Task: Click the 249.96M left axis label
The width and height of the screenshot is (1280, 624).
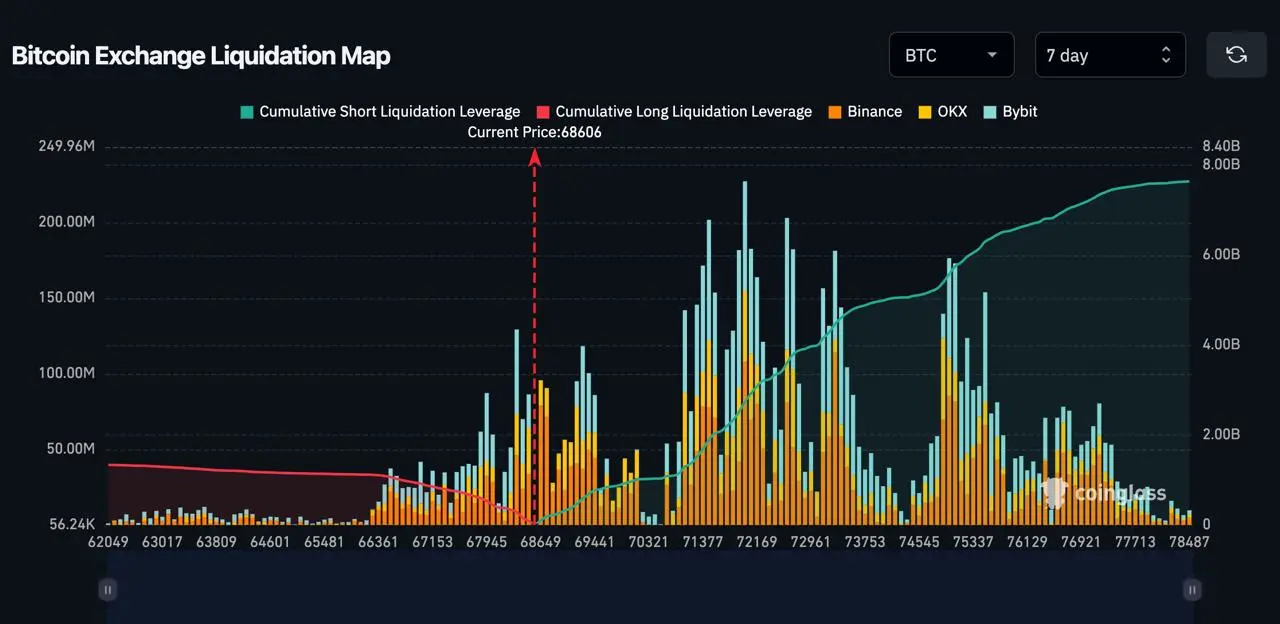Action: 67,147
